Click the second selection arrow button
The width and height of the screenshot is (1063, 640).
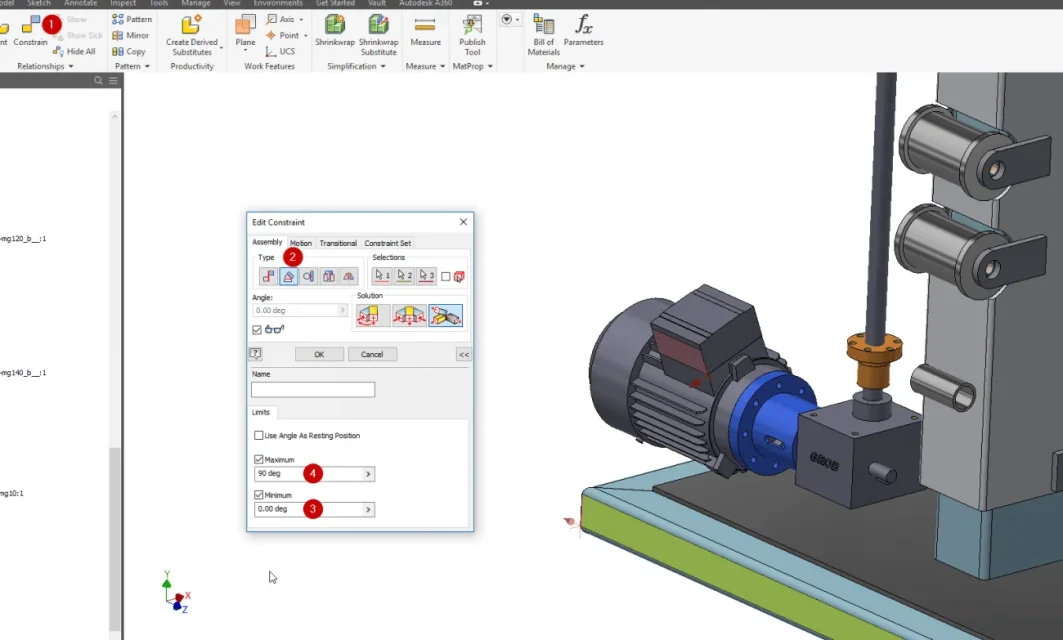click(404, 276)
